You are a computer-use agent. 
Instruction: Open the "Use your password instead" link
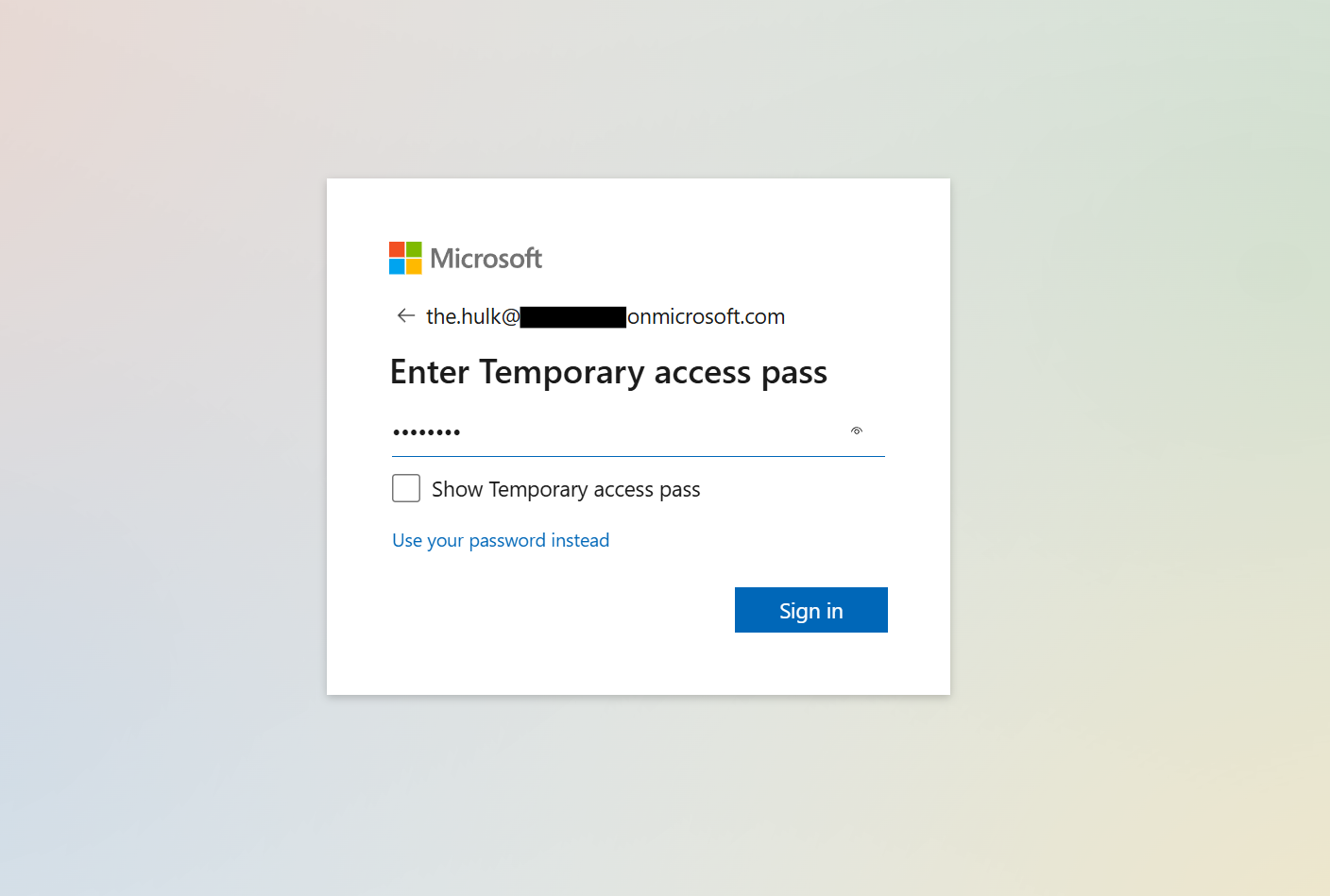(501, 540)
